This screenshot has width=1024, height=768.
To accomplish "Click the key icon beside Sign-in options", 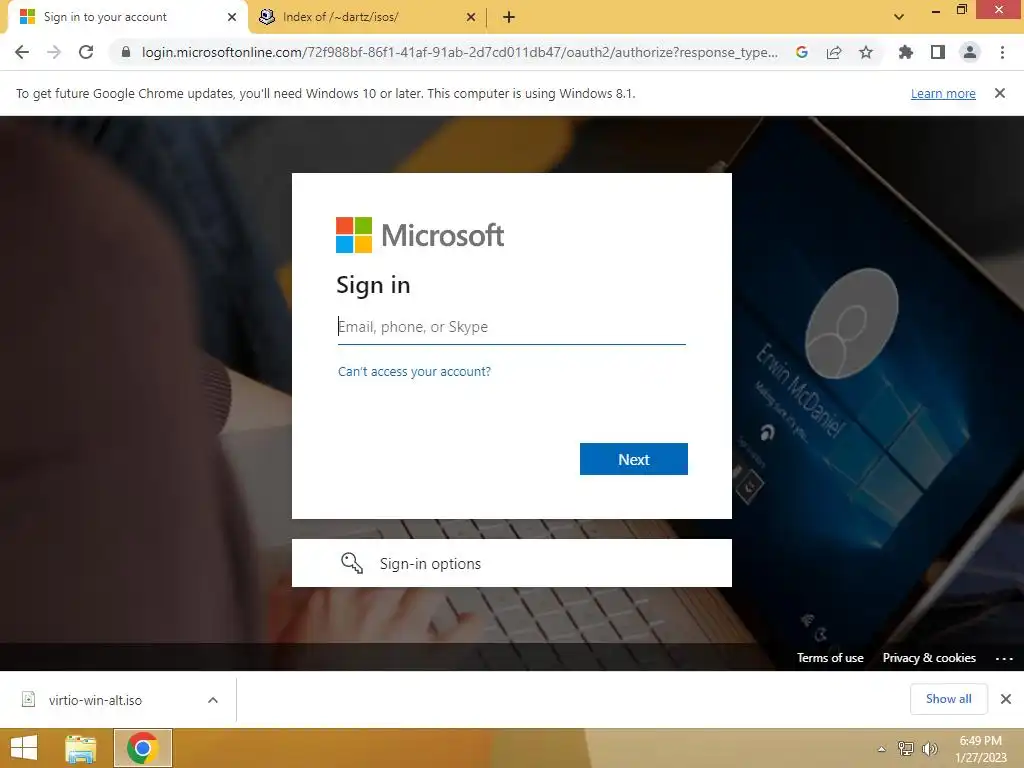I will 352,563.
